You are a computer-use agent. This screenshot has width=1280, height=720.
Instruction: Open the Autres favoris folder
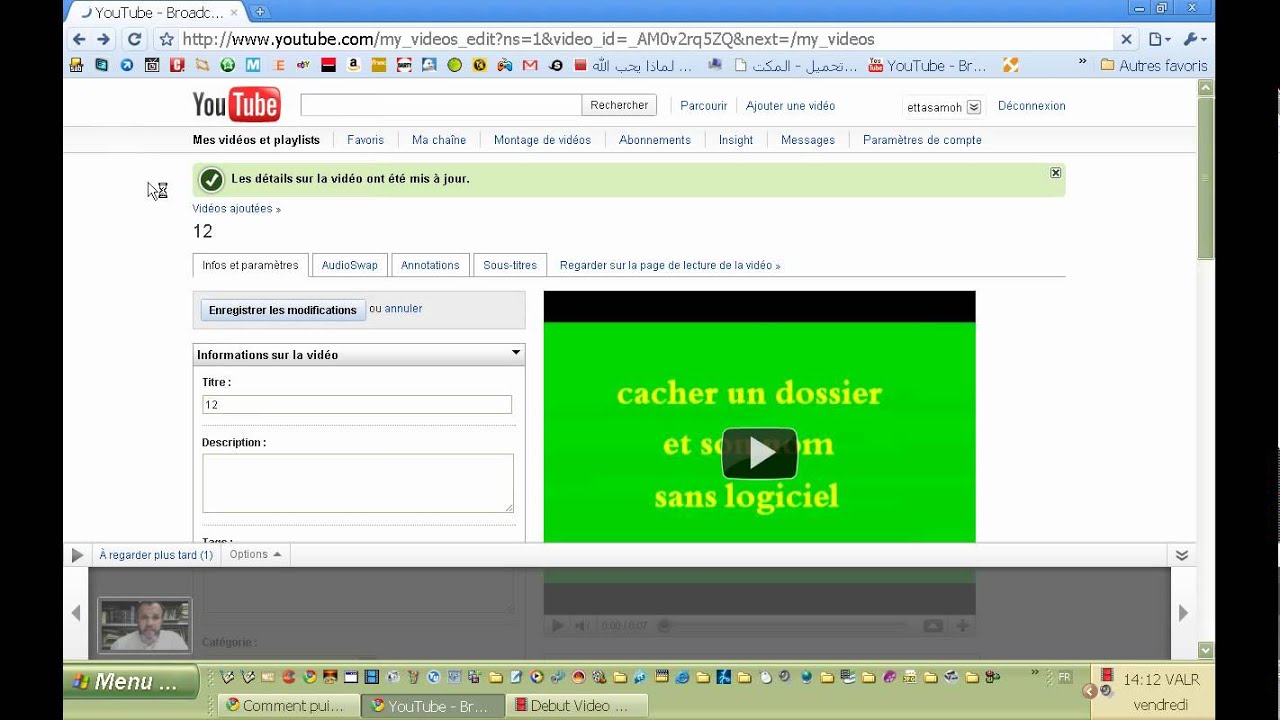(1154, 65)
